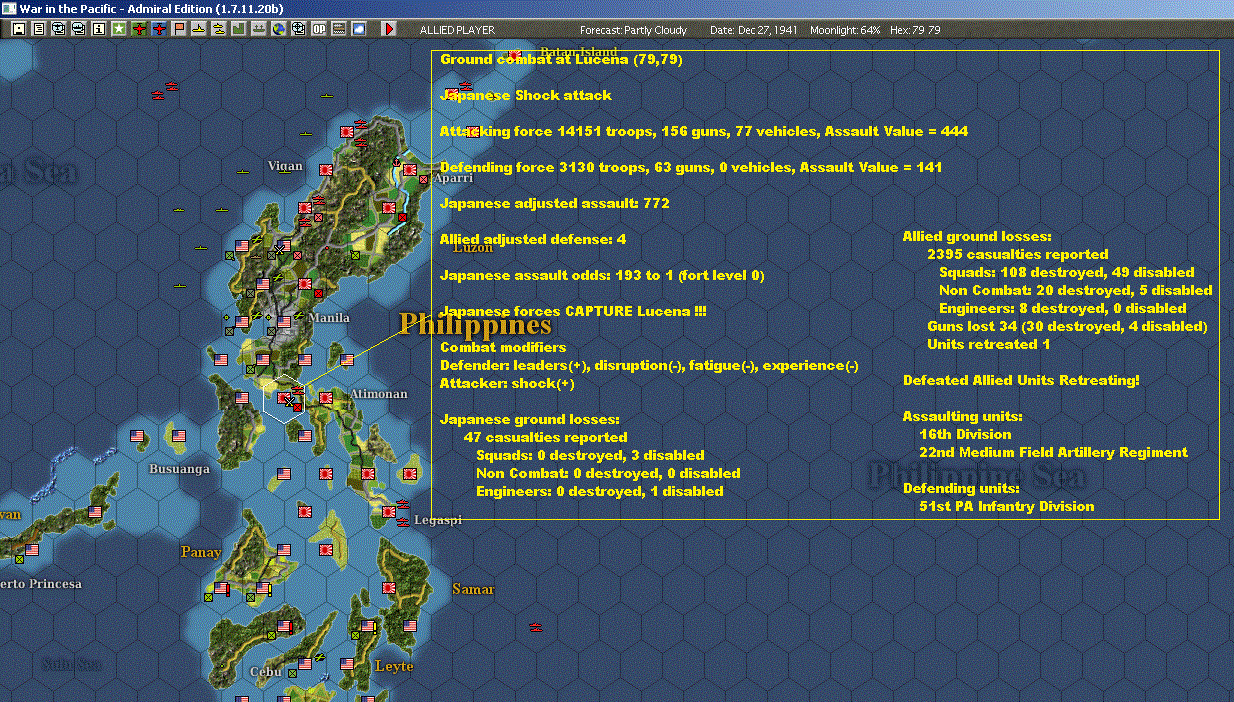This screenshot has width=1234, height=702.
Task: Click the red plane on blue icon
Action: pos(159,29)
